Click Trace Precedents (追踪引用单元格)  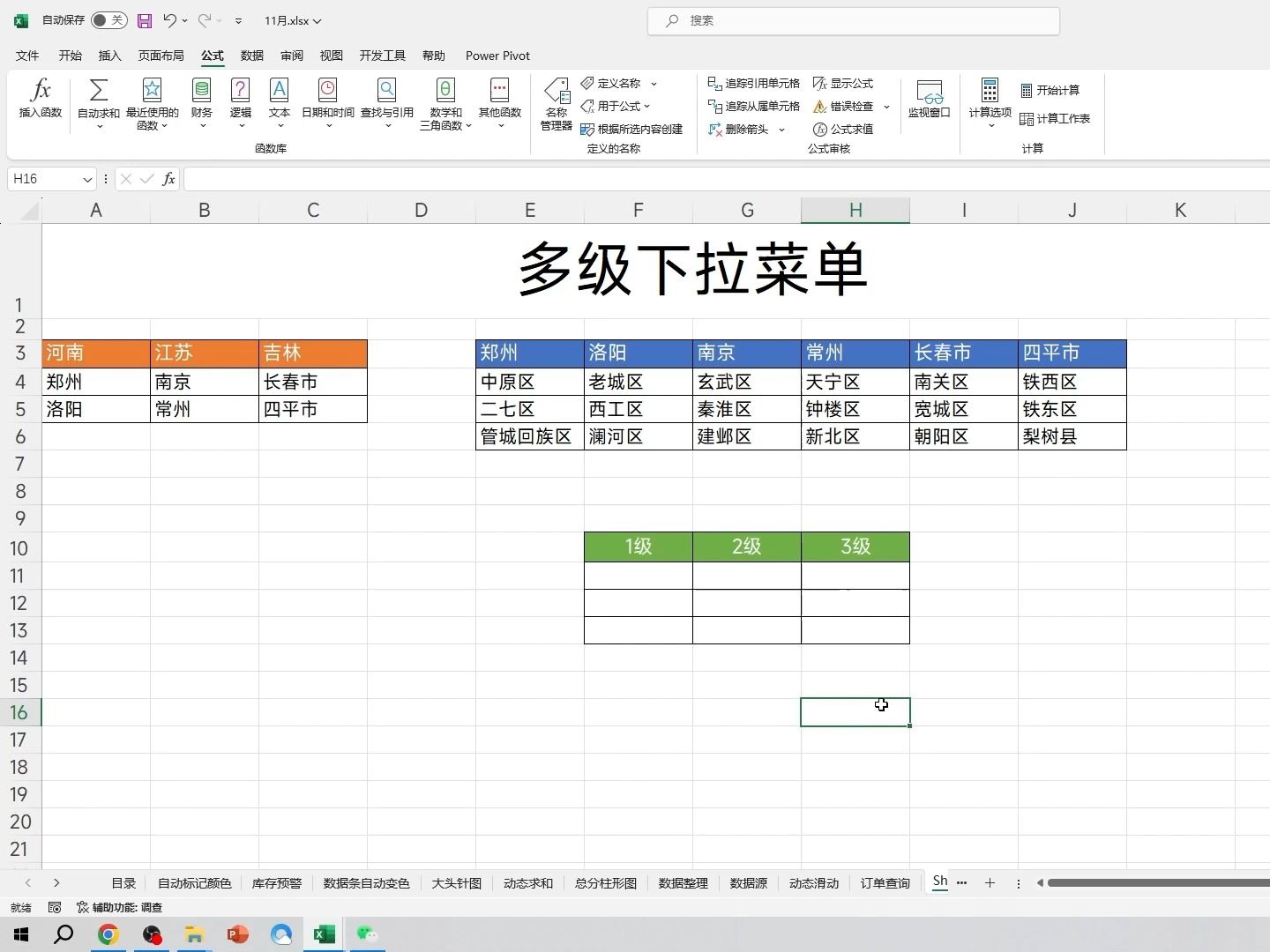(754, 83)
